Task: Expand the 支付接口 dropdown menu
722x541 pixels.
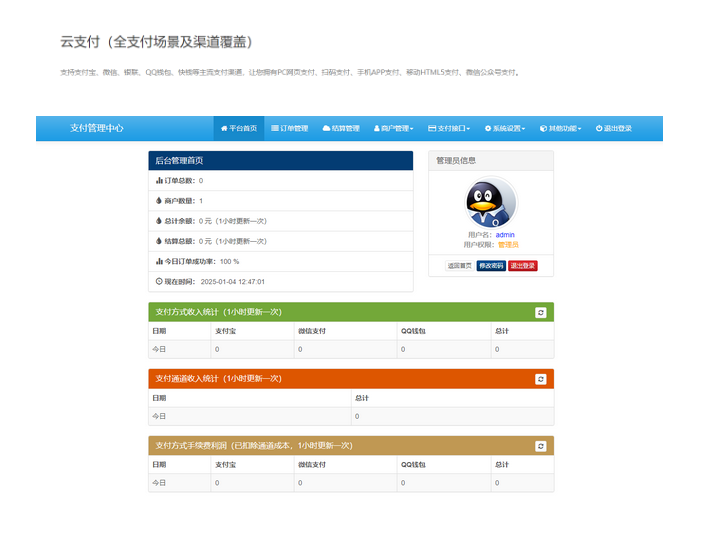Action: 448,128
